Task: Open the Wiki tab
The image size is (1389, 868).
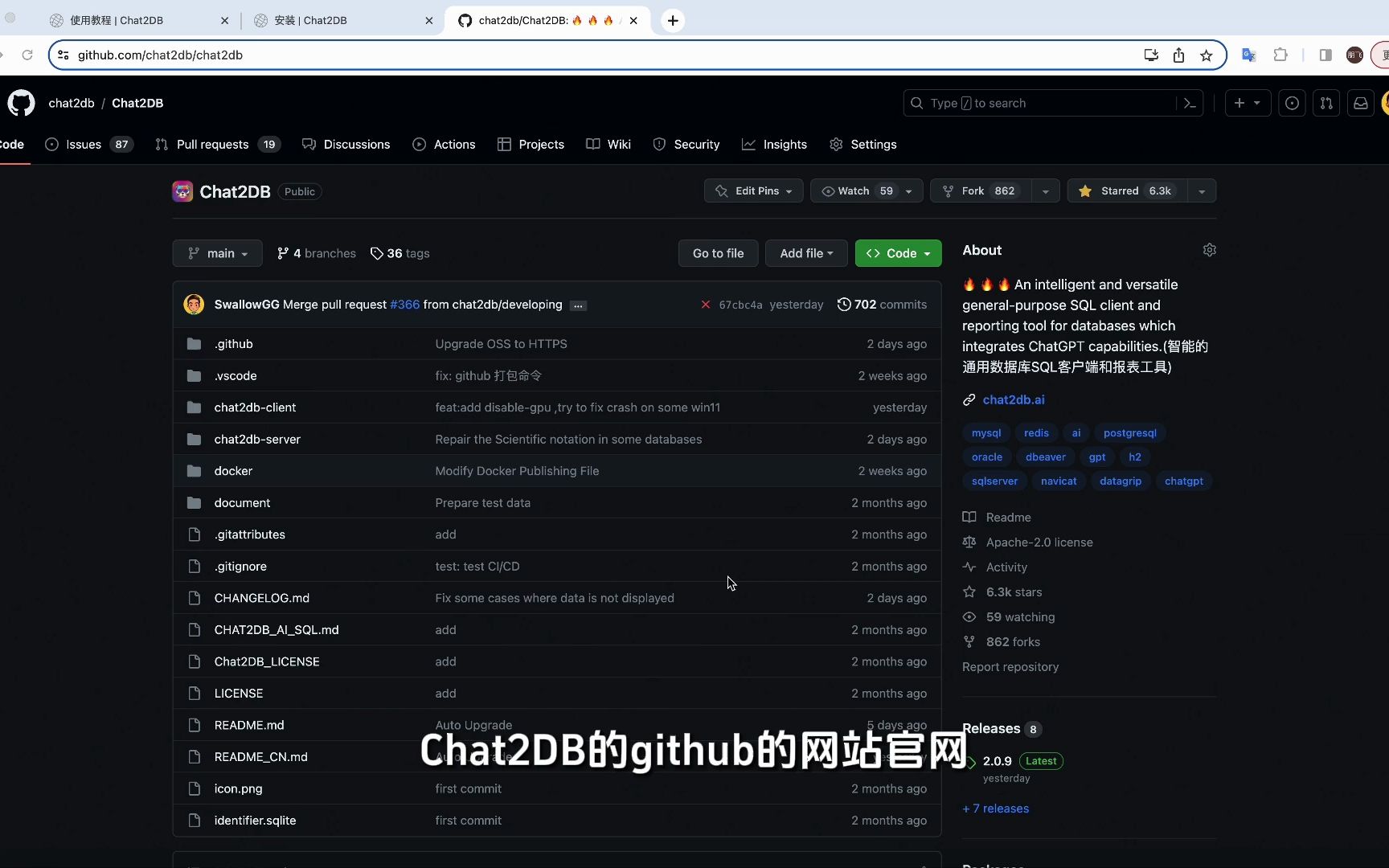Action: click(608, 145)
